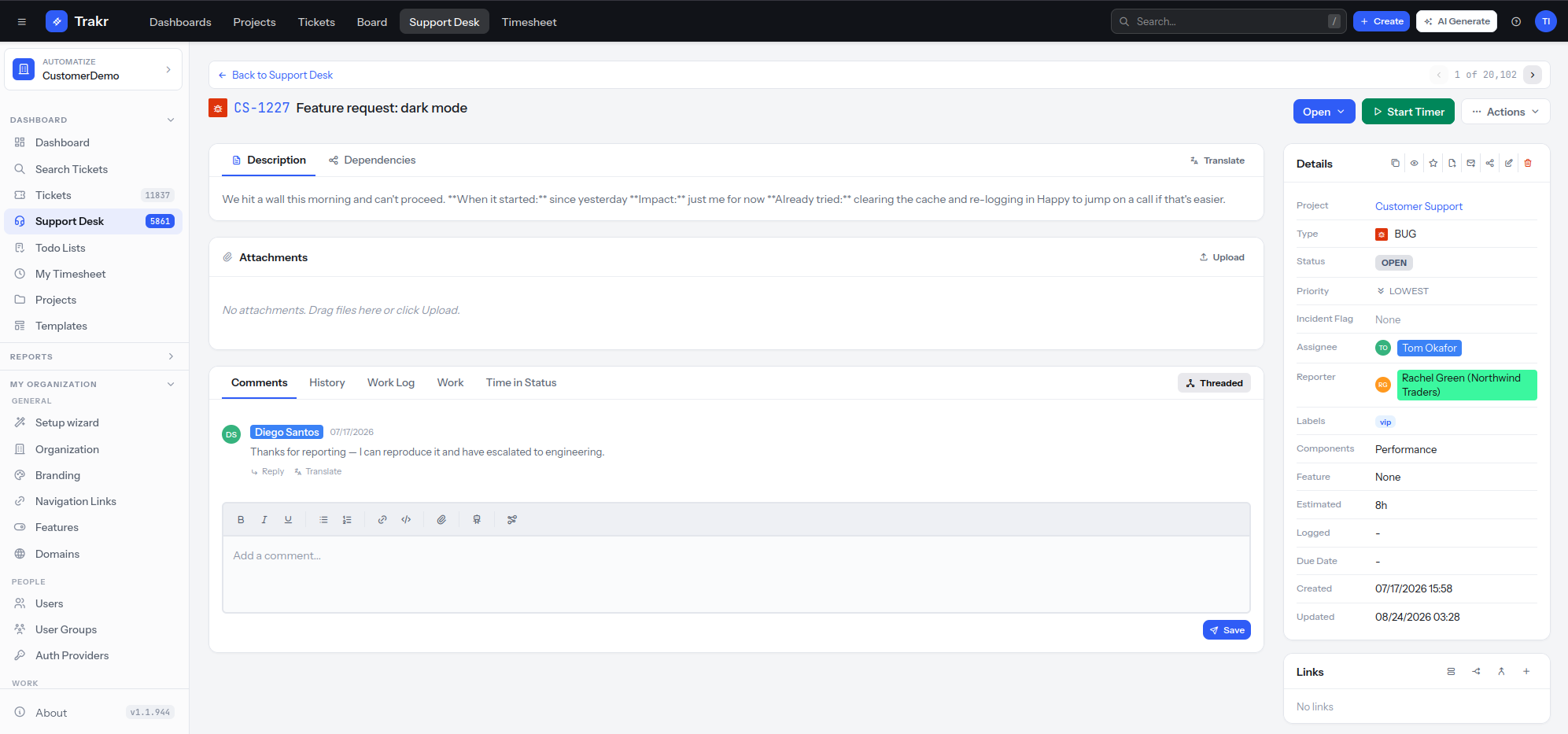Apply italic formatting in the comment editor
Viewport: 1568px width, 734px height.
[x=264, y=519]
